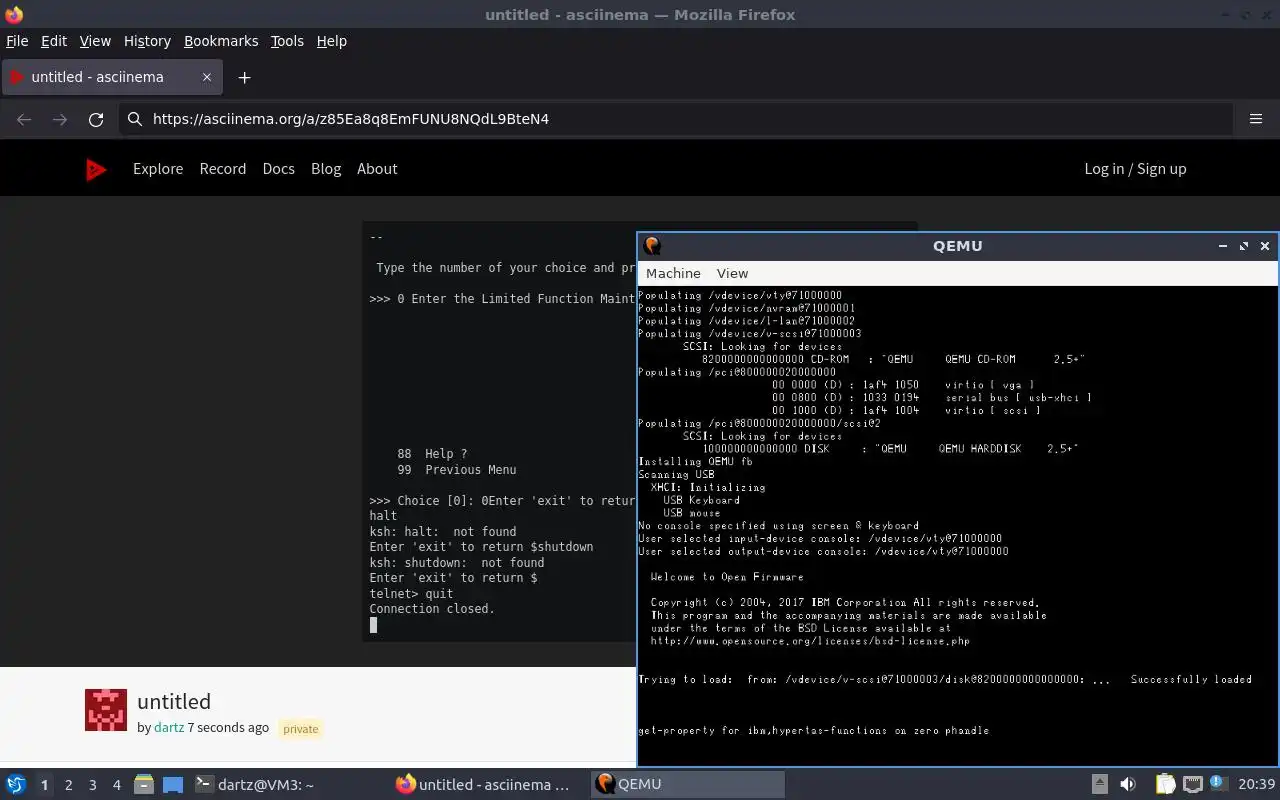
Task: Open the file manager from the taskbar
Action: tap(143, 785)
